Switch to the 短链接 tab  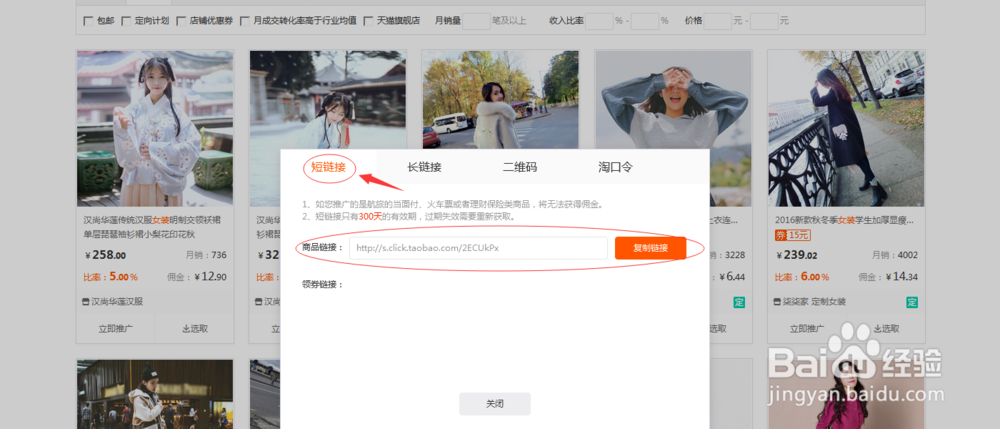328,167
